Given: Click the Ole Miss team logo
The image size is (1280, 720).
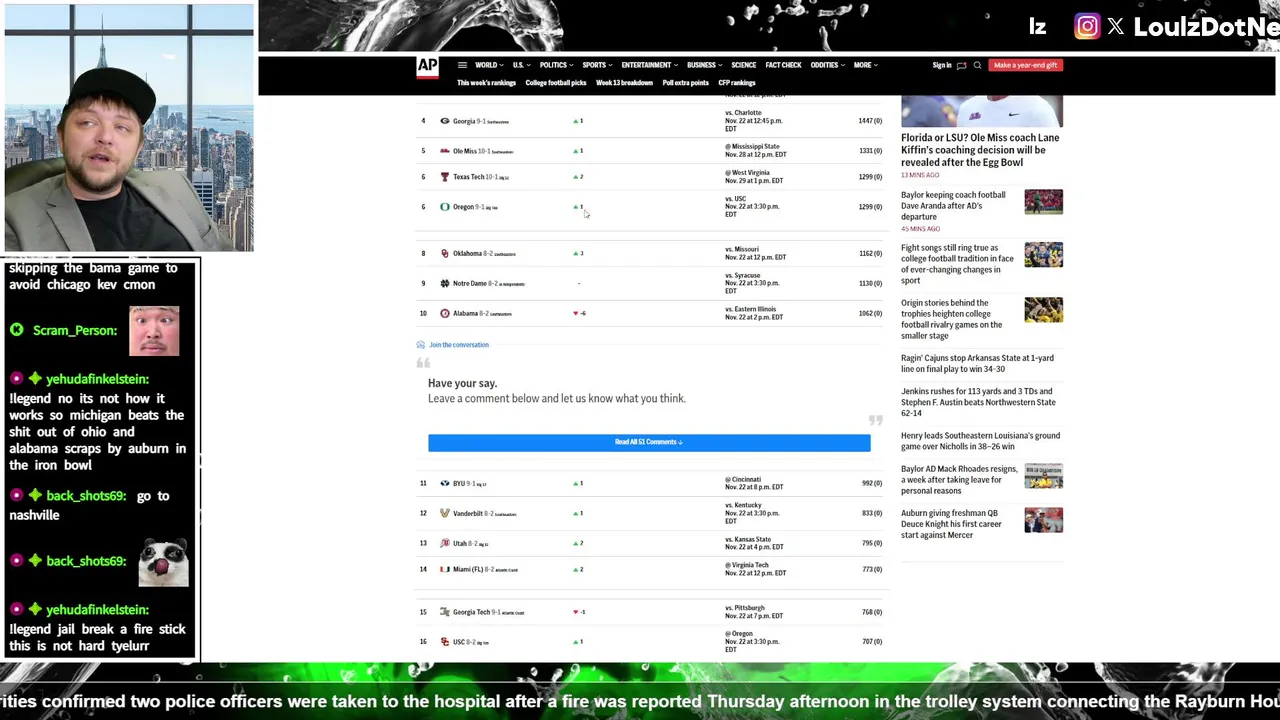Looking at the screenshot, I should pos(445,151).
